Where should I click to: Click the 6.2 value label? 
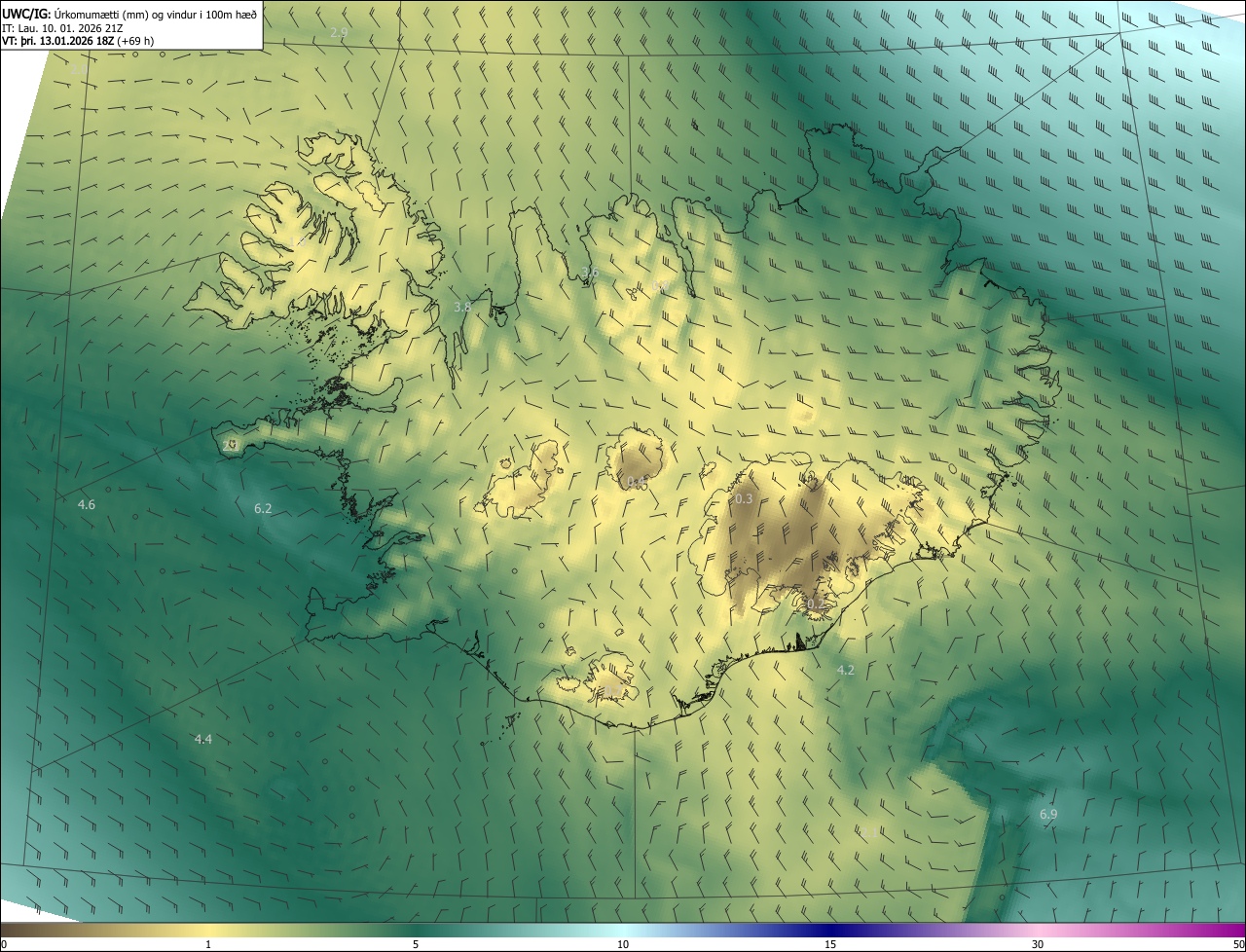click(263, 508)
